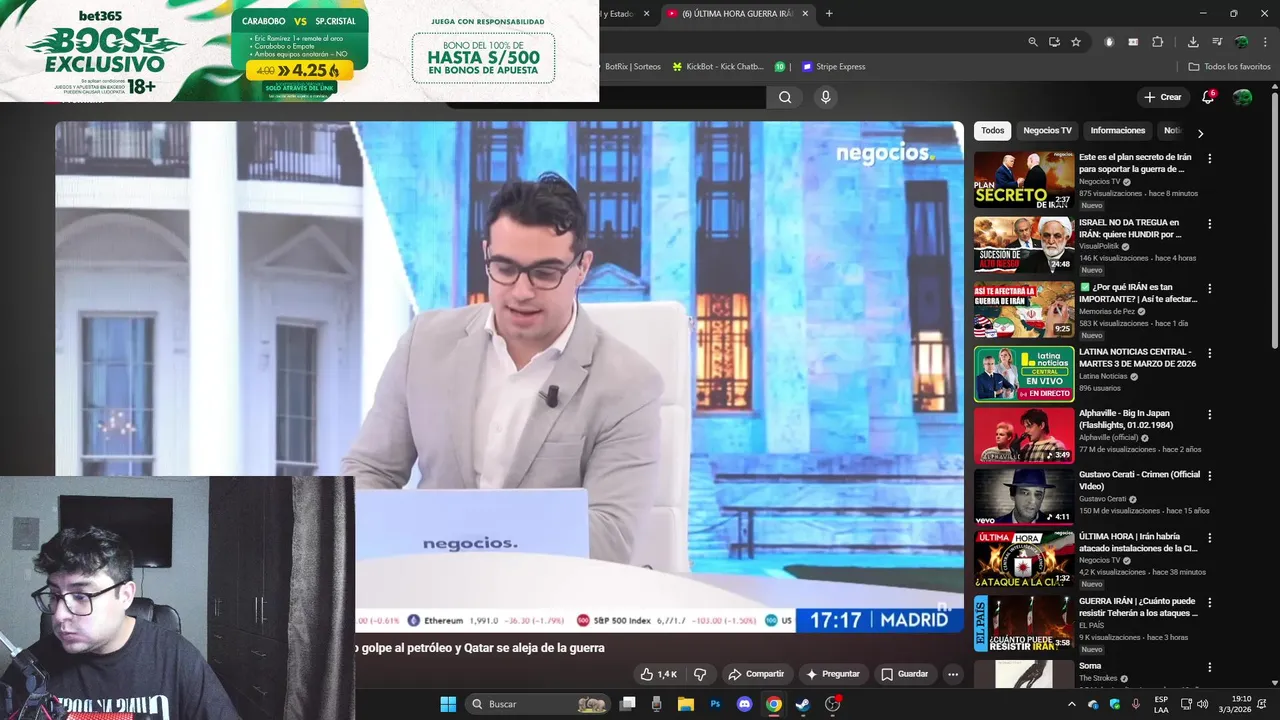
Task: Open YouTube account avatar menu
Action: pyautogui.click(x=1242, y=97)
